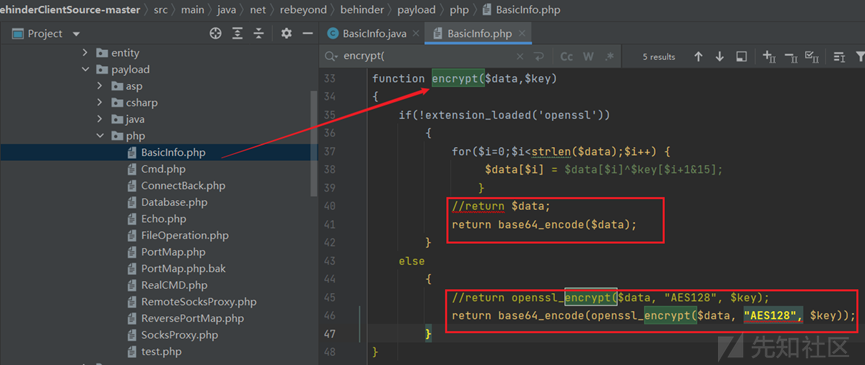Jump to previous search occurrence arrow

tap(698, 56)
